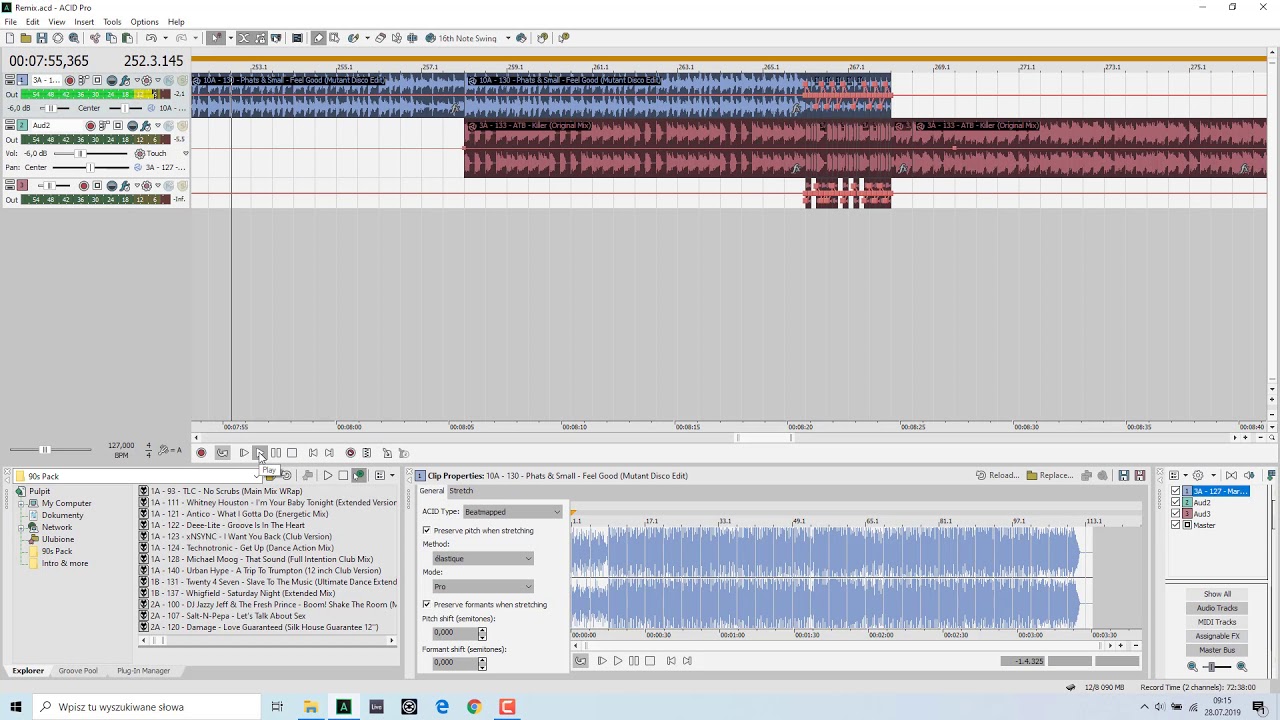Select the Erase tool in toolbar
Image resolution: width=1280 pixels, height=720 pixels.
coord(380,38)
